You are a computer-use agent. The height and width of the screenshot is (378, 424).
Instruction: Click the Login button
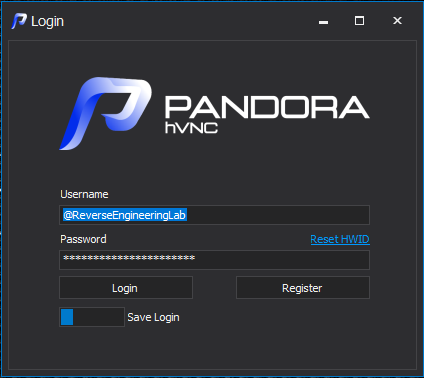click(x=126, y=287)
